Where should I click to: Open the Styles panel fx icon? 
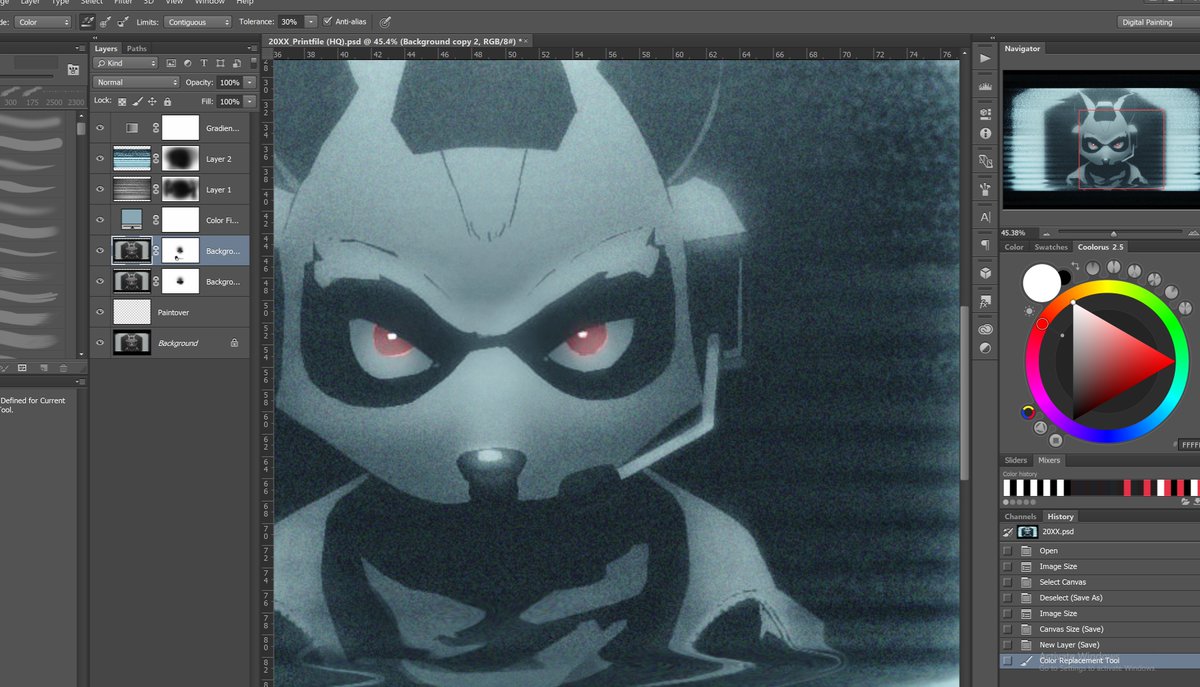(x=985, y=301)
